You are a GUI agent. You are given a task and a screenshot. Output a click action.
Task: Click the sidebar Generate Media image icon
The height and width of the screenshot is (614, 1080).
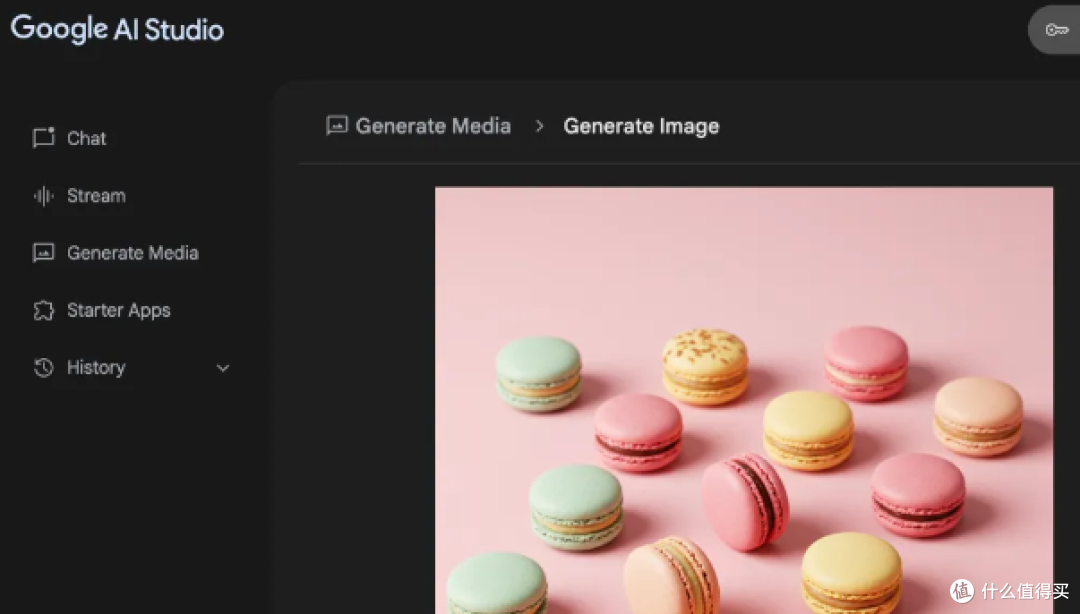43,253
